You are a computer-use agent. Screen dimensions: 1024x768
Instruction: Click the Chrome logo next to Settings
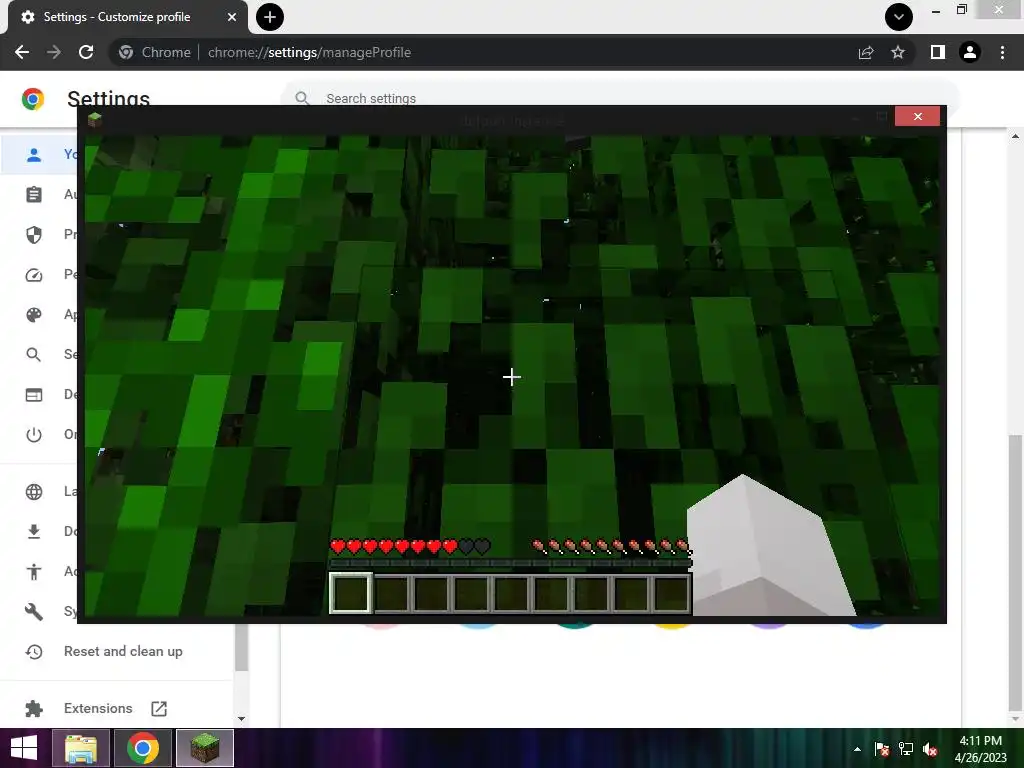tap(33, 99)
